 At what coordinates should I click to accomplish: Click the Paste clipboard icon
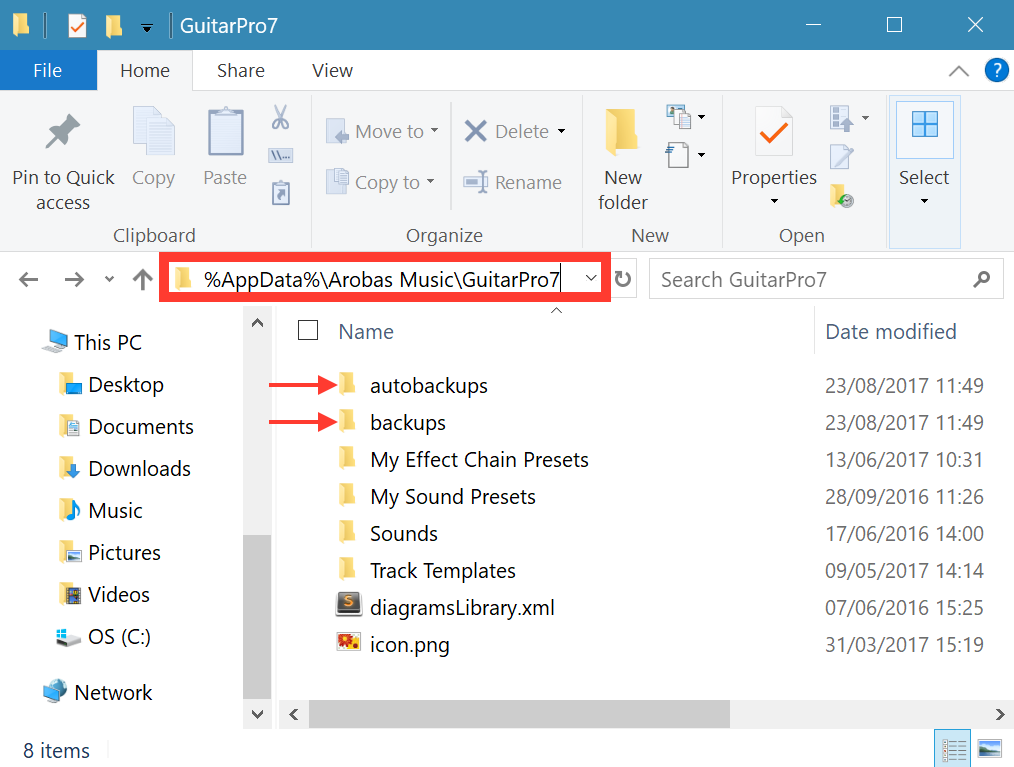click(225, 134)
